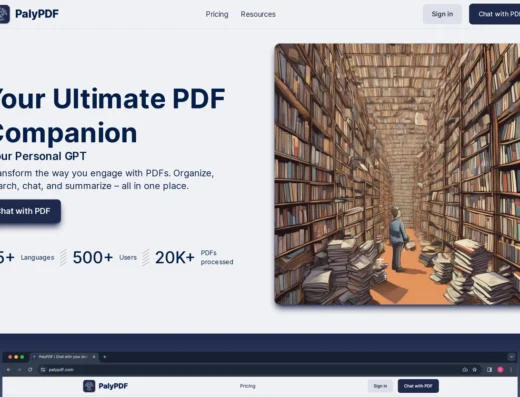The width and height of the screenshot is (520, 397).
Task: Click the 'Personal GPT' subtitle text
Action: click(x=51, y=156)
